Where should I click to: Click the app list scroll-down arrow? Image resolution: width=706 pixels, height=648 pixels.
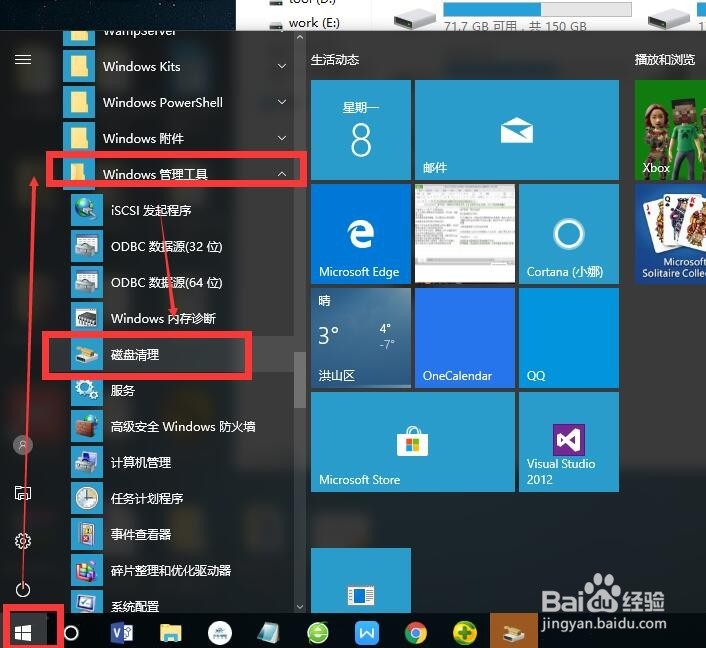[x=300, y=607]
